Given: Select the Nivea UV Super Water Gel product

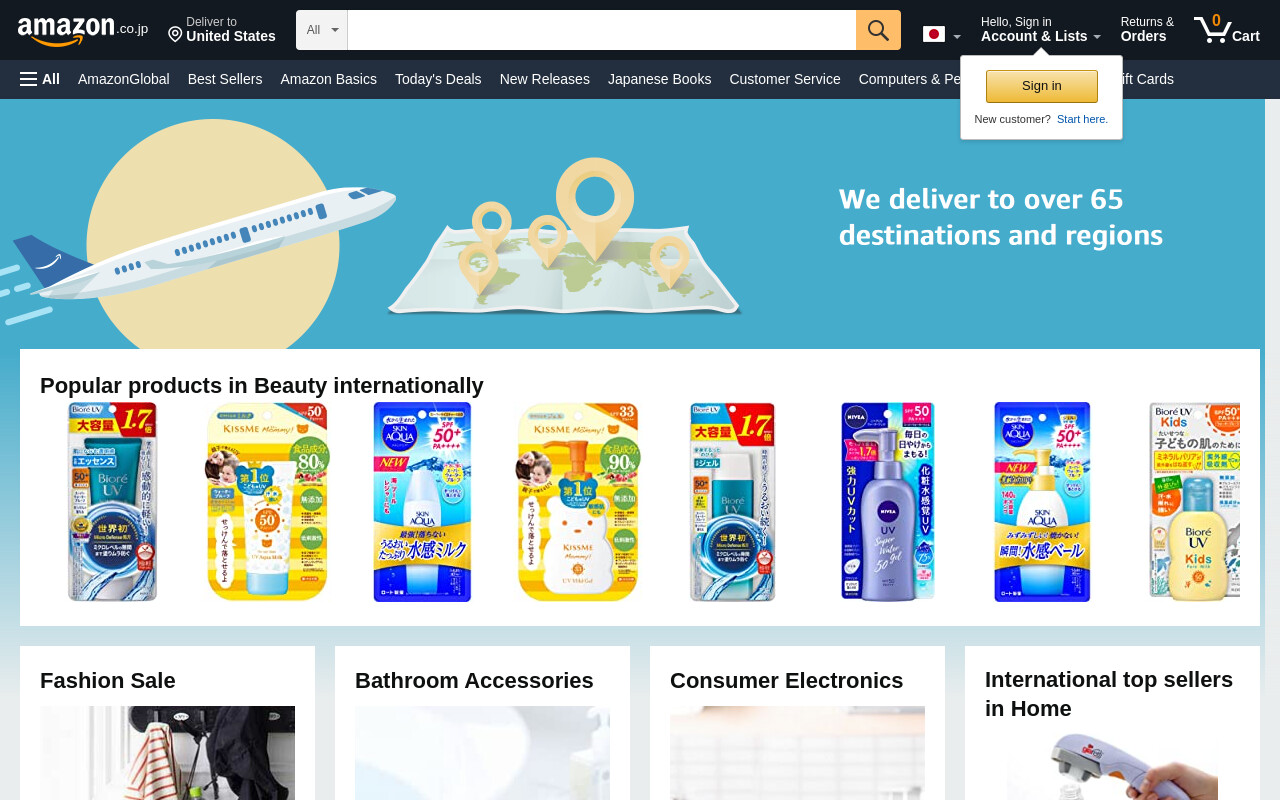Looking at the screenshot, I should tap(888, 502).
